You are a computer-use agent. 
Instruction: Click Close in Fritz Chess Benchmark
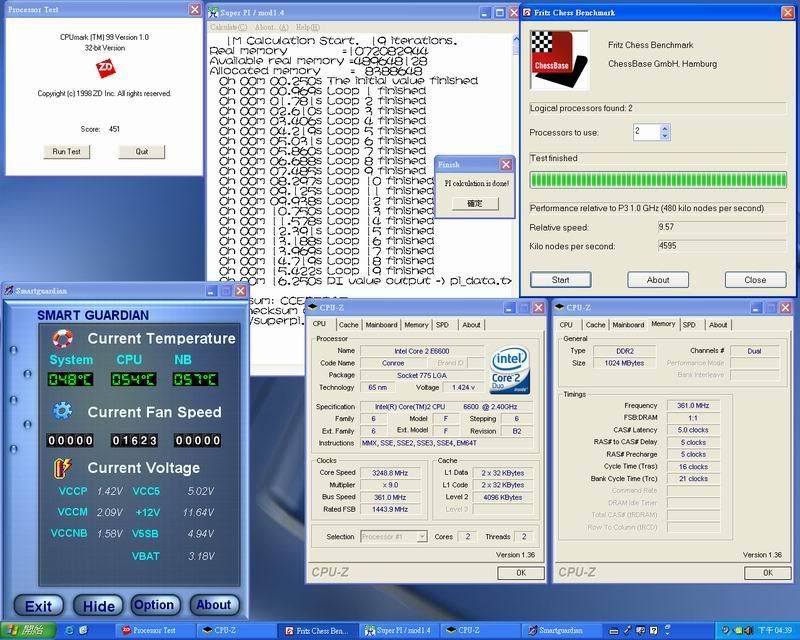point(756,280)
